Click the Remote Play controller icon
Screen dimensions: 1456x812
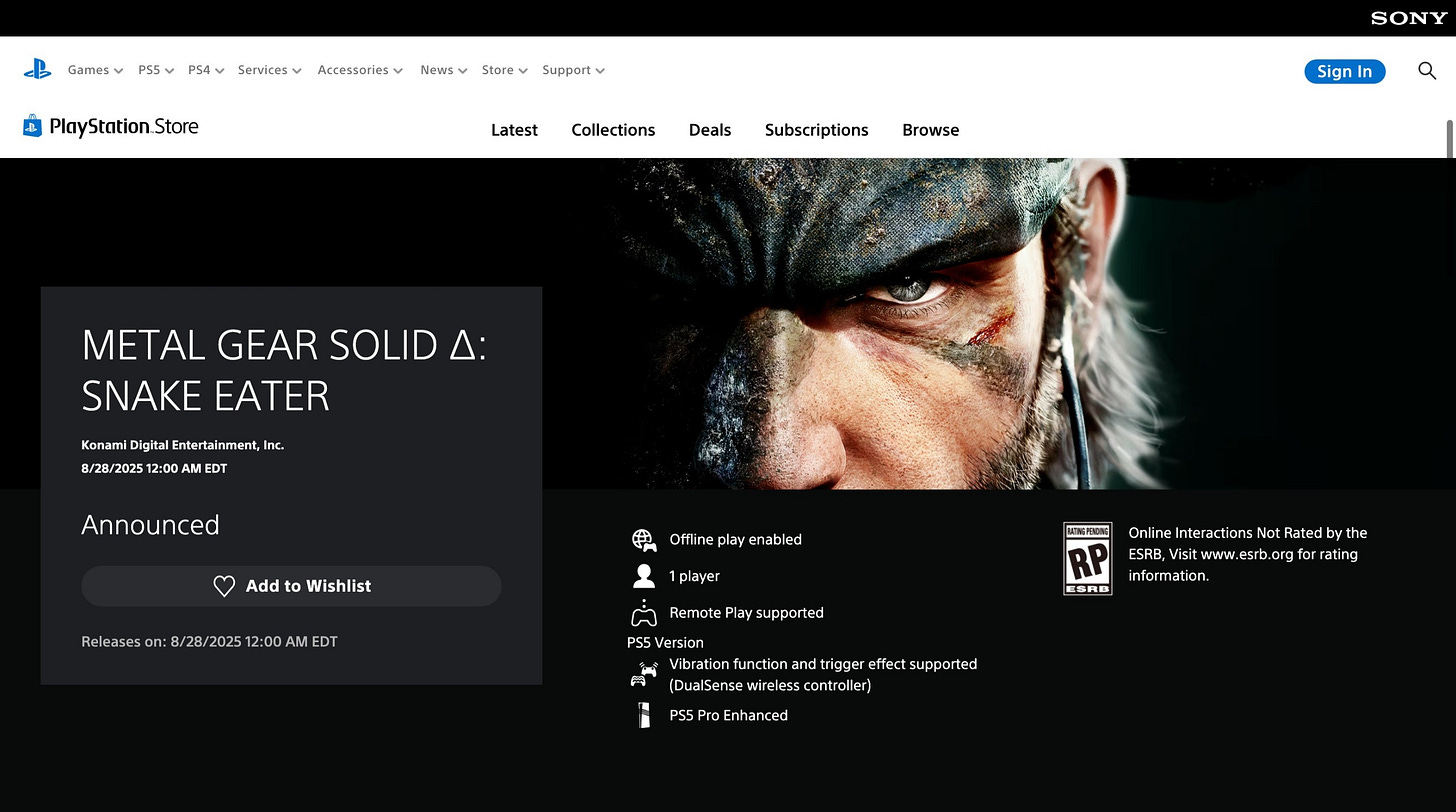[x=644, y=613]
